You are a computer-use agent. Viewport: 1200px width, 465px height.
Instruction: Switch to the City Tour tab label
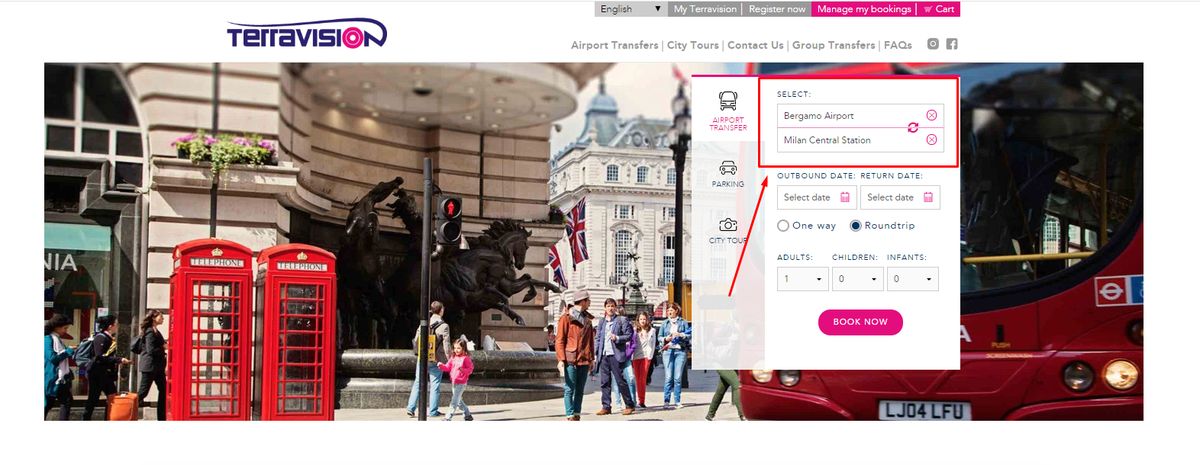point(728,241)
